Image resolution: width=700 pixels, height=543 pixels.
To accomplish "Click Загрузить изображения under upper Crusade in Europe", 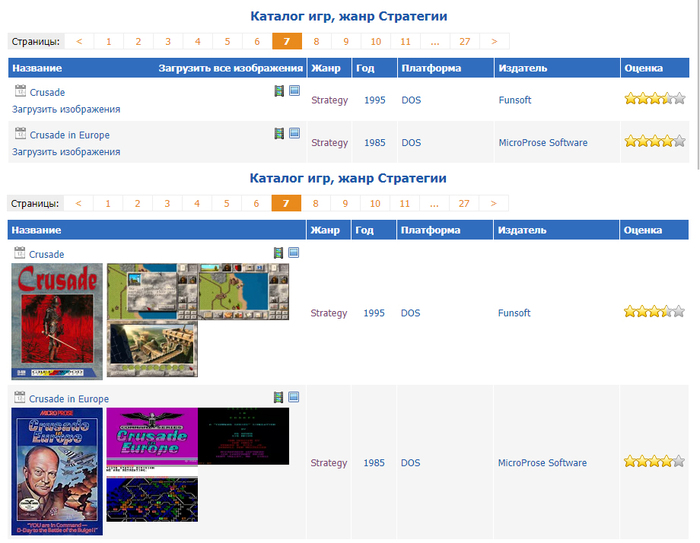I will pyautogui.click(x=66, y=152).
